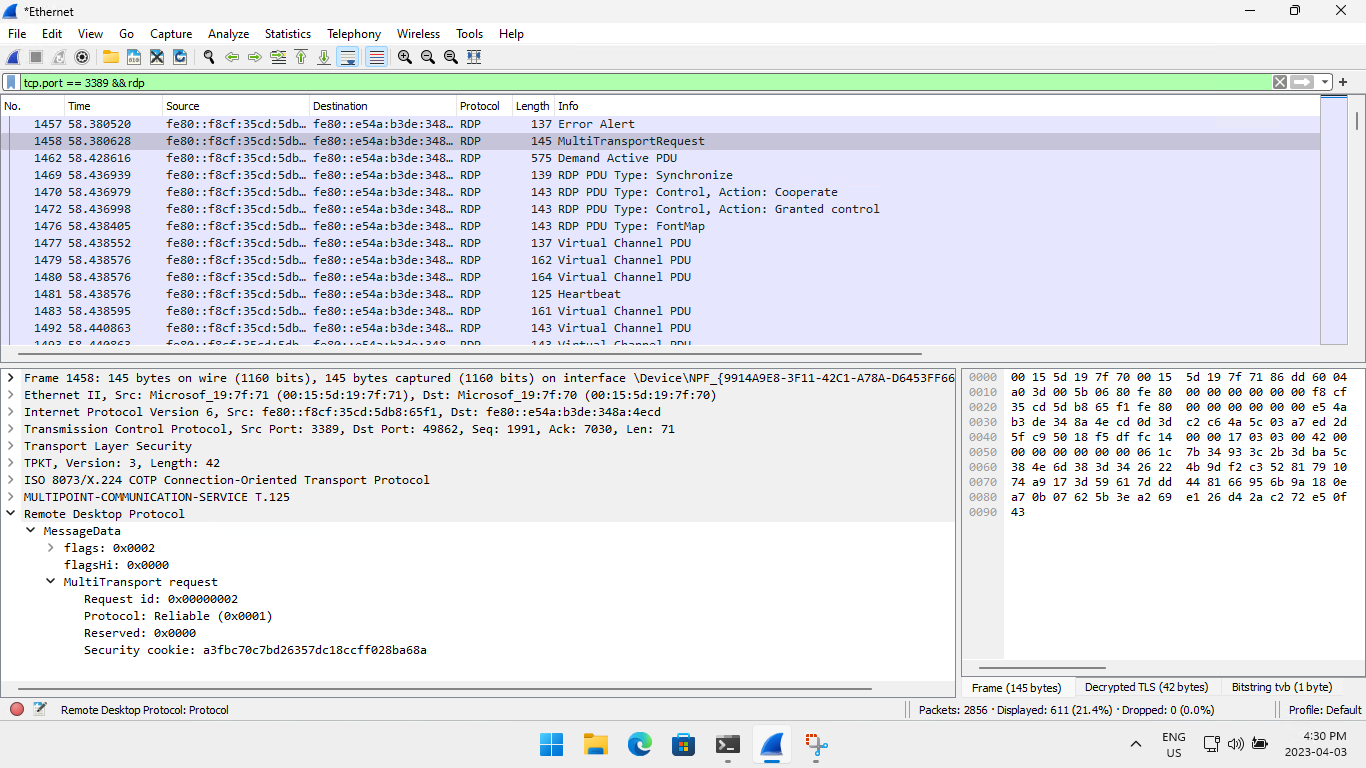This screenshot has height=768, width=1366.
Task: Zoom in main window text
Action: pyautogui.click(x=404, y=57)
